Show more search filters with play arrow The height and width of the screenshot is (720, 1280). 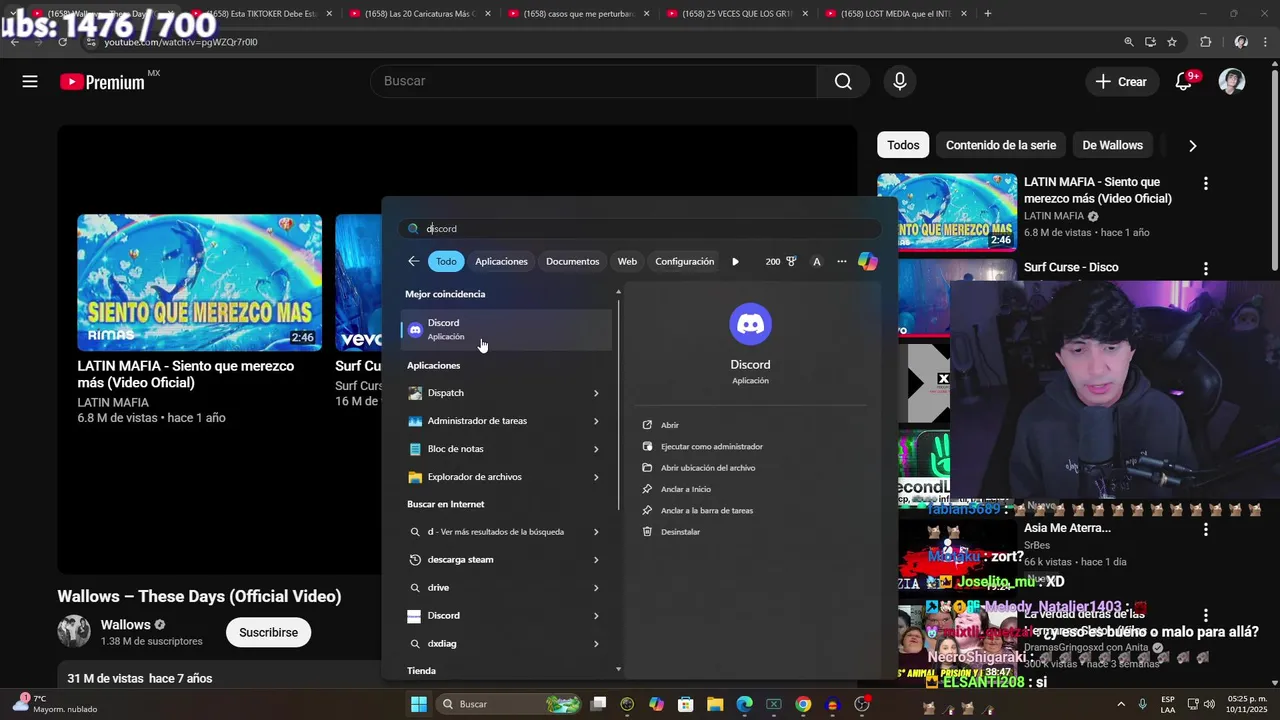(x=735, y=262)
